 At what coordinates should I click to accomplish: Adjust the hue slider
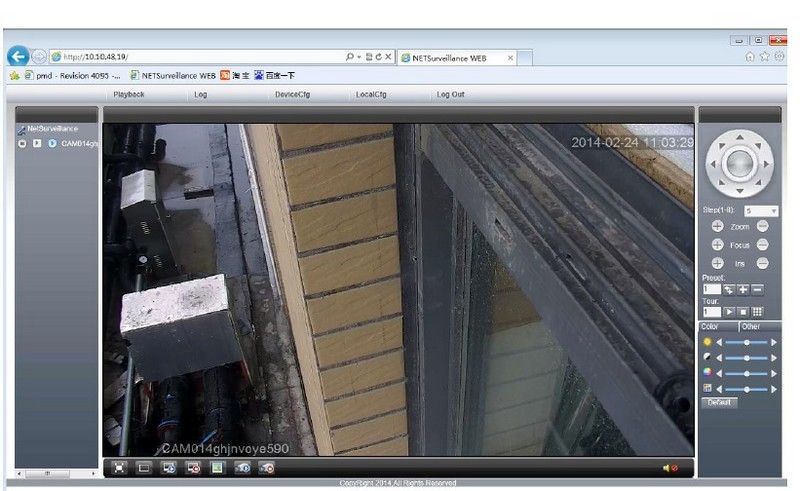[x=746, y=389]
